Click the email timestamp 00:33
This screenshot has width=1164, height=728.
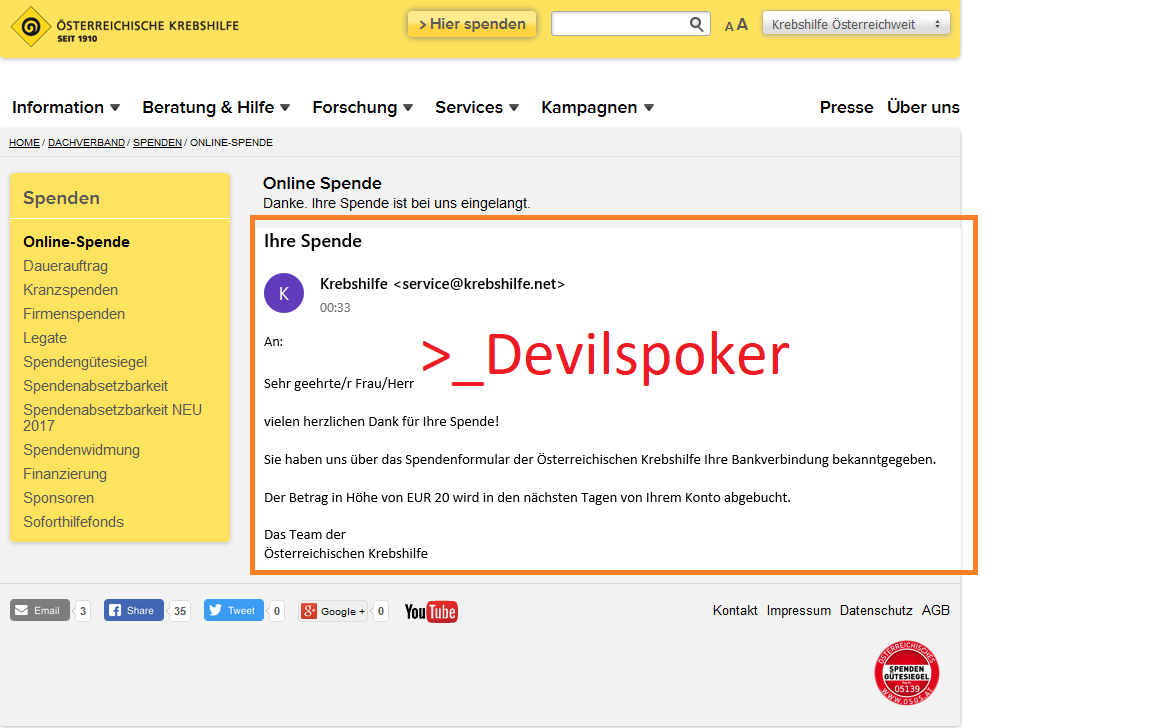pyautogui.click(x=335, y=307)
